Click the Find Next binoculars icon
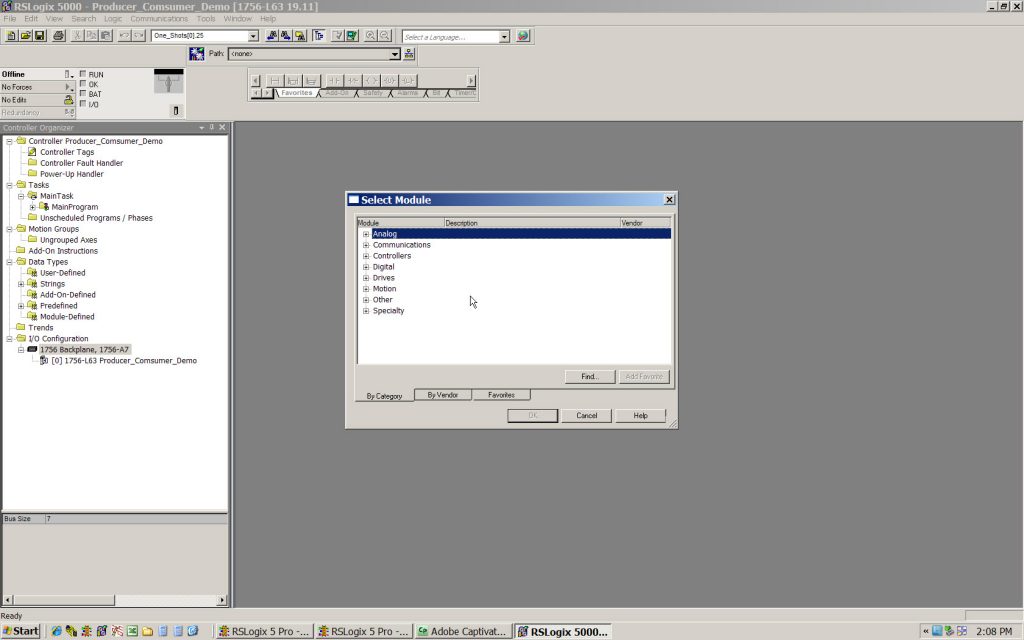The image size is (1024, 640). [x=285, y=35]
